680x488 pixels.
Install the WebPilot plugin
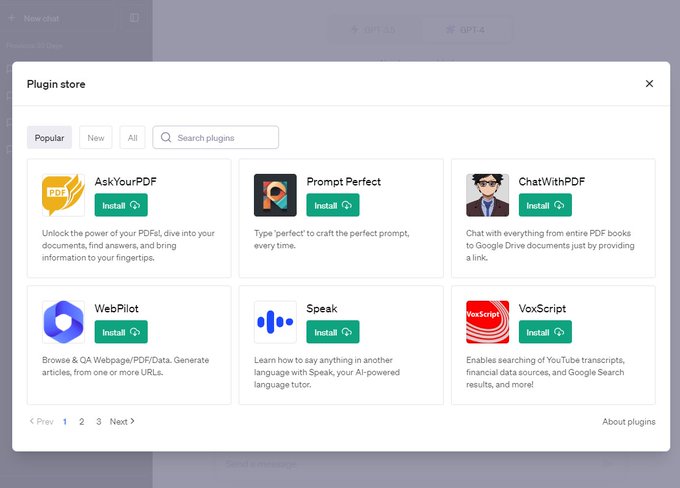click(121, 332)
